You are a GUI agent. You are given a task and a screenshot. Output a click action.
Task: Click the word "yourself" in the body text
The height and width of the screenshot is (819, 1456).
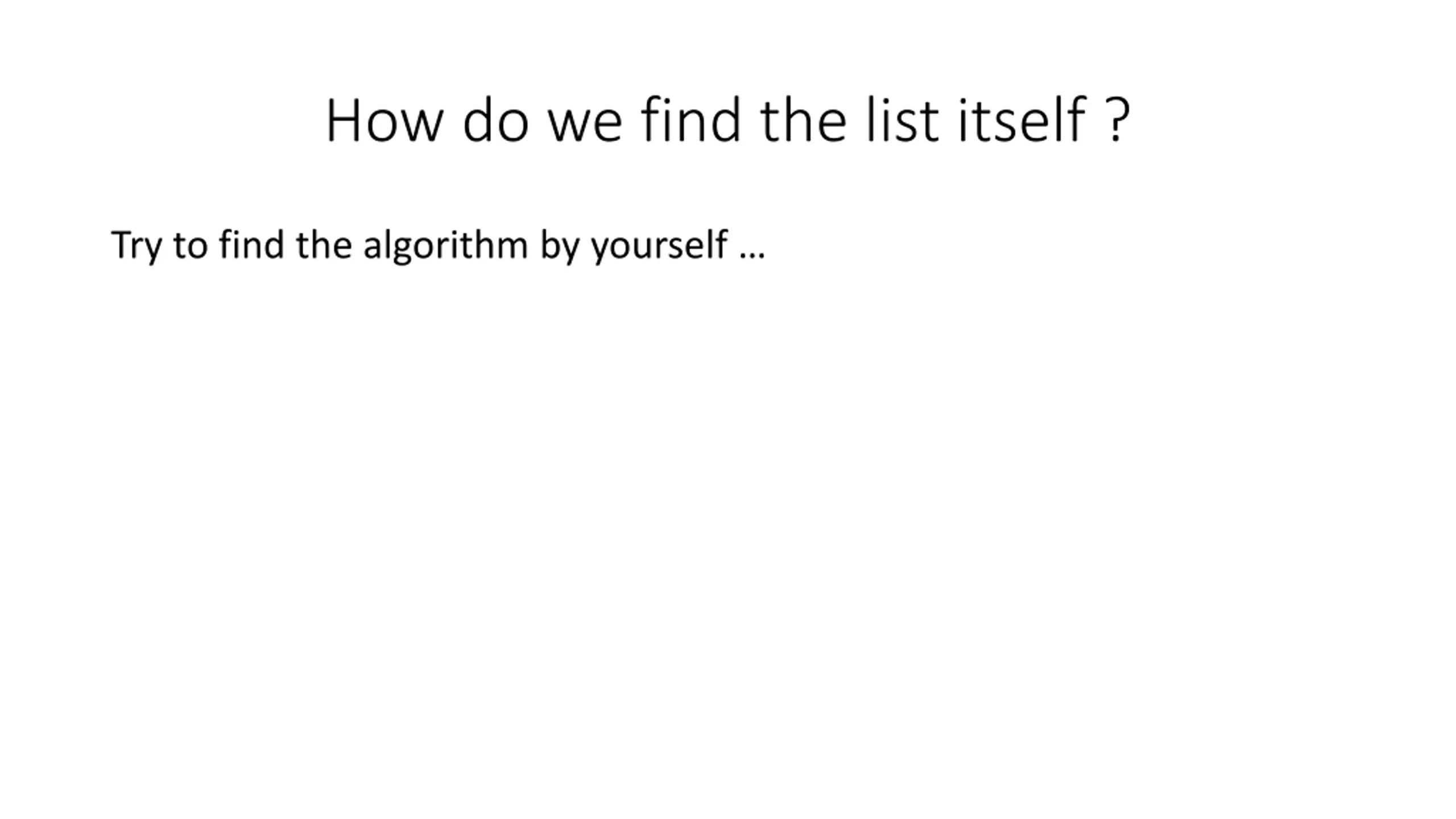pos(659,246)
